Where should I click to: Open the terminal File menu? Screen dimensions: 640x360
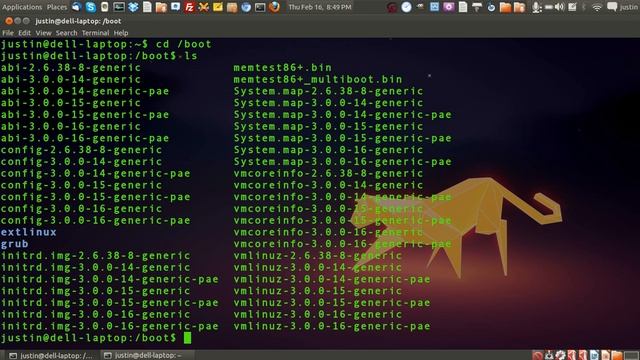coord(8,33)
